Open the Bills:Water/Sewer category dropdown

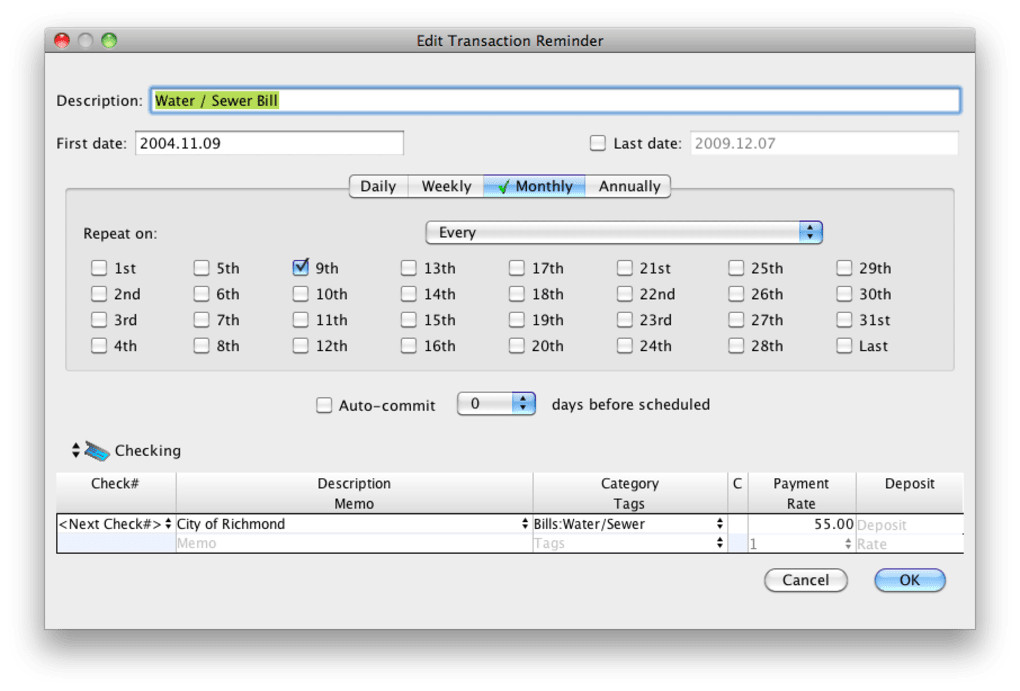click(x=719, y=524)
